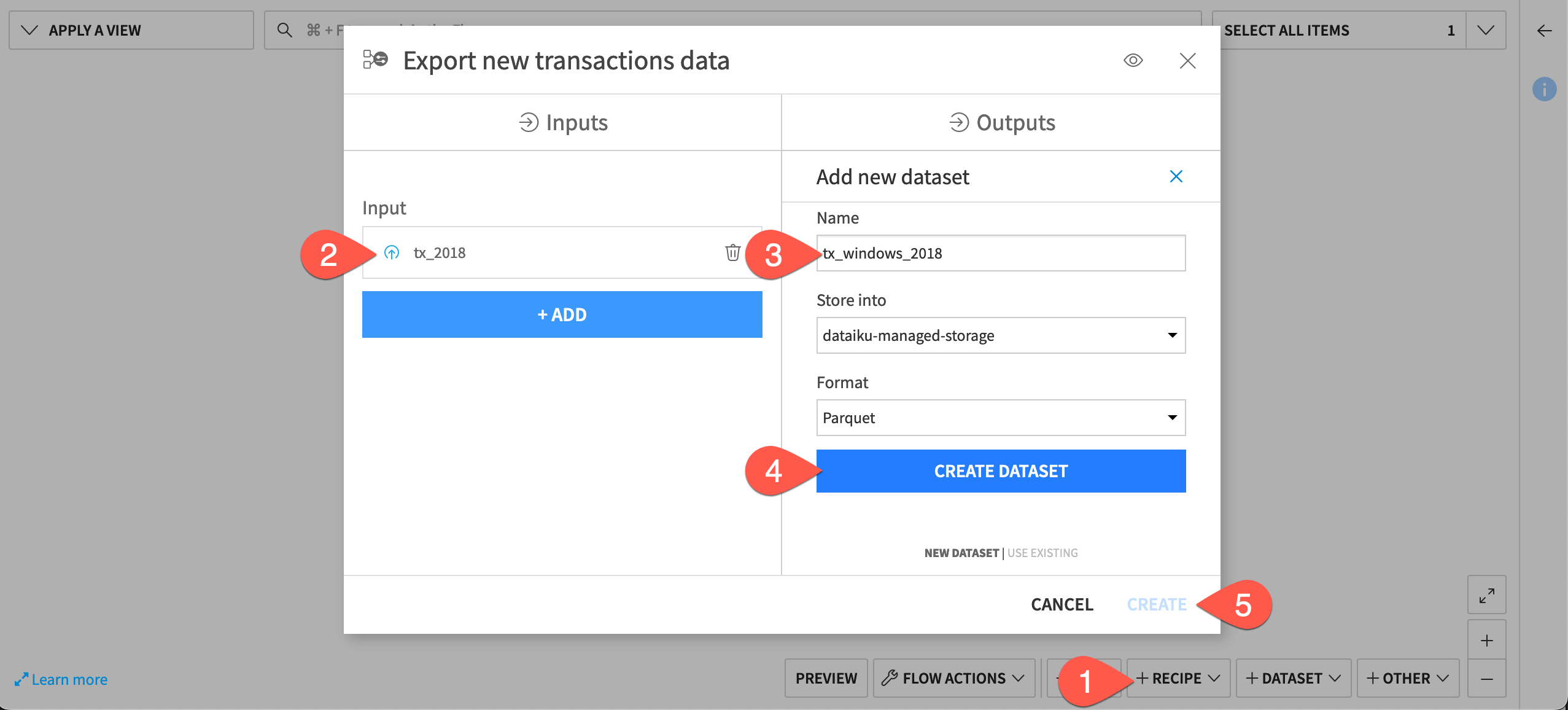The height and width of the screenshot is (710, 1568).
Task: Click the close X icon on Add new dataset
Action: click(1177, 176)
